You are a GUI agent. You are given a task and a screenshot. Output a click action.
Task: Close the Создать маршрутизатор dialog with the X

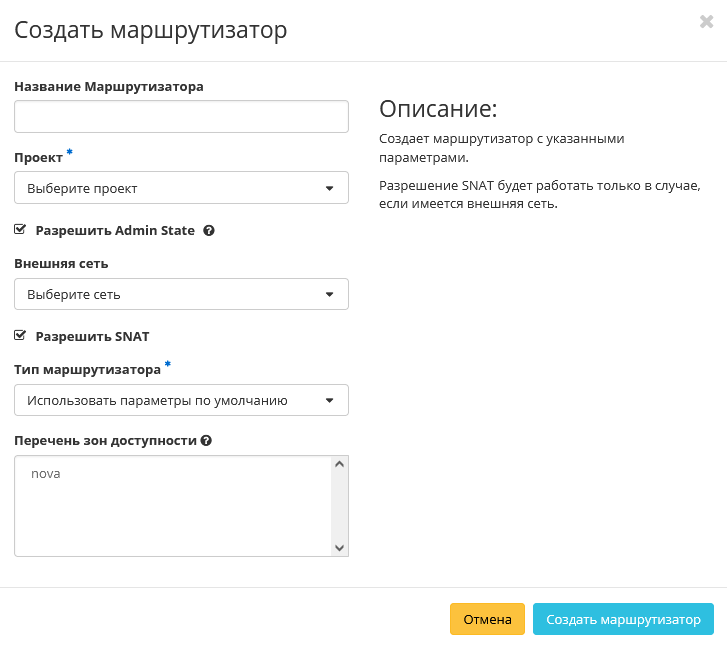(706, 22)
